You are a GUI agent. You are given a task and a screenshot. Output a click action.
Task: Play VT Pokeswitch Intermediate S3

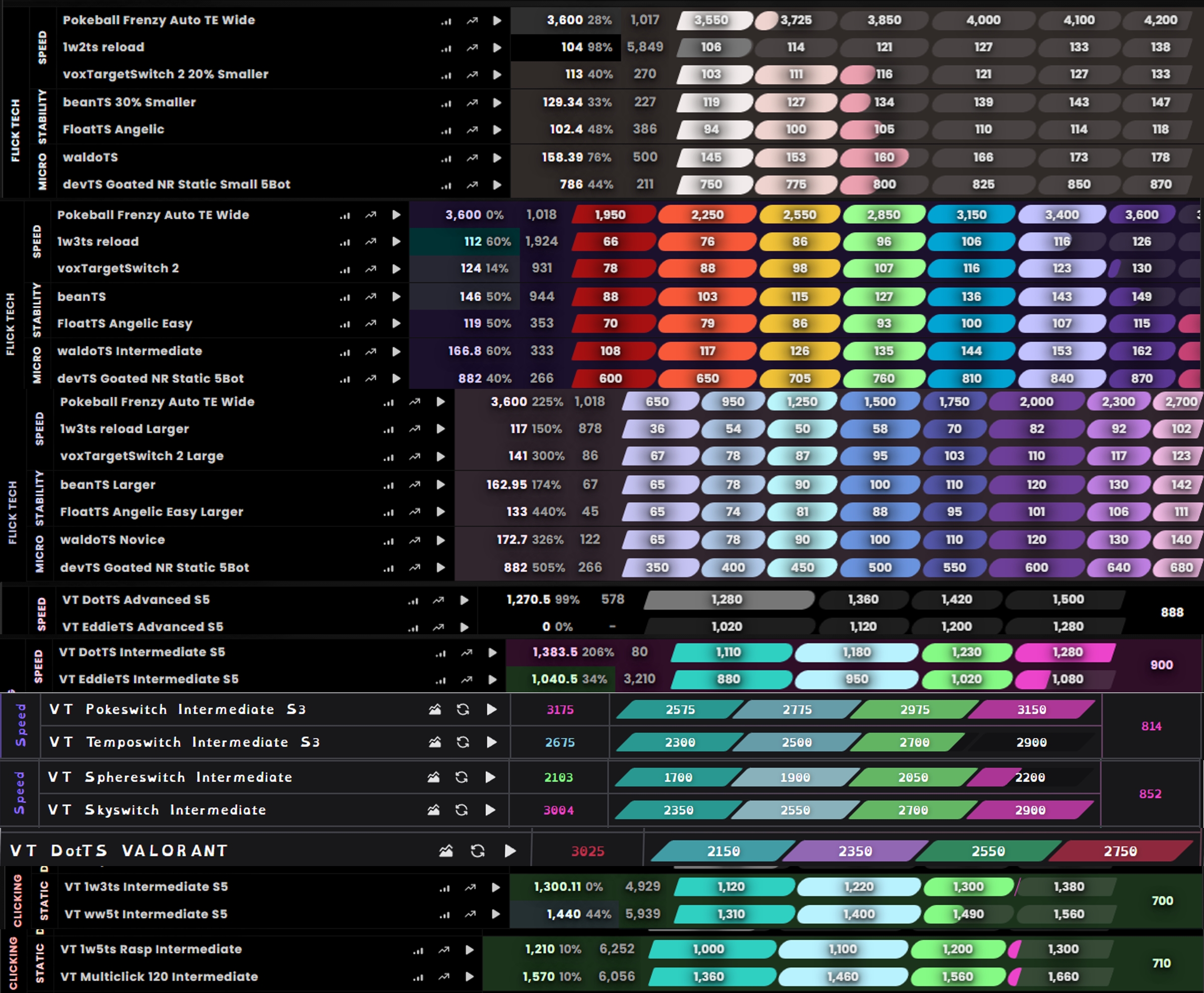click(491, 710)
